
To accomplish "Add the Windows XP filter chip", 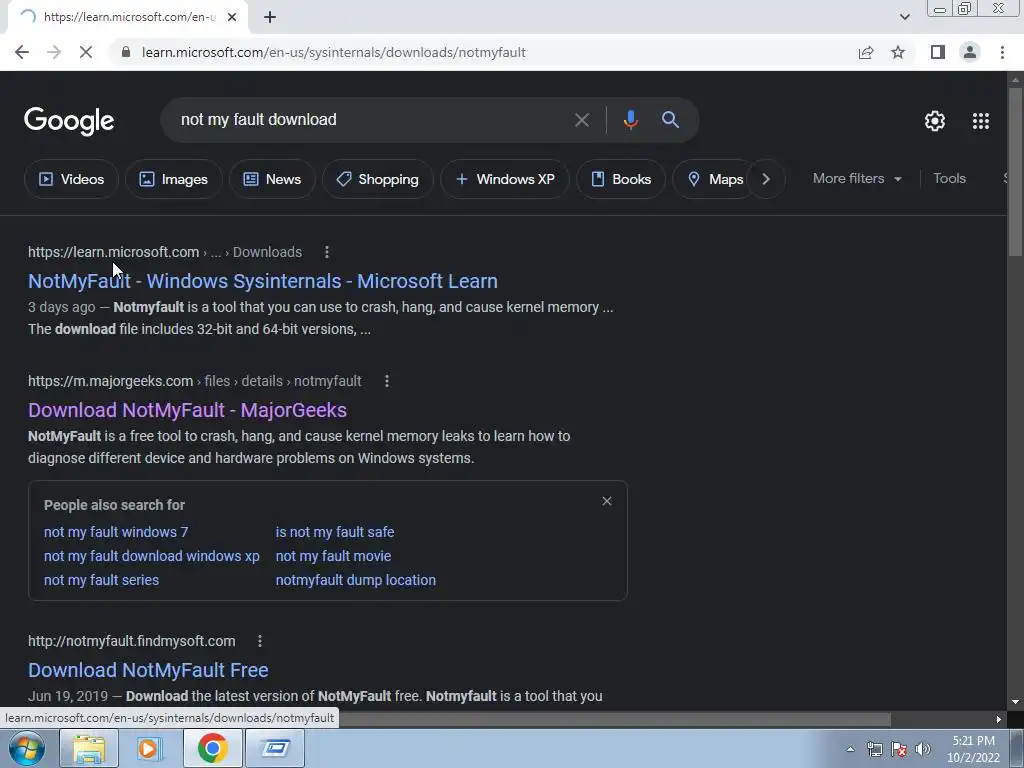I will [x=505, y=179].
